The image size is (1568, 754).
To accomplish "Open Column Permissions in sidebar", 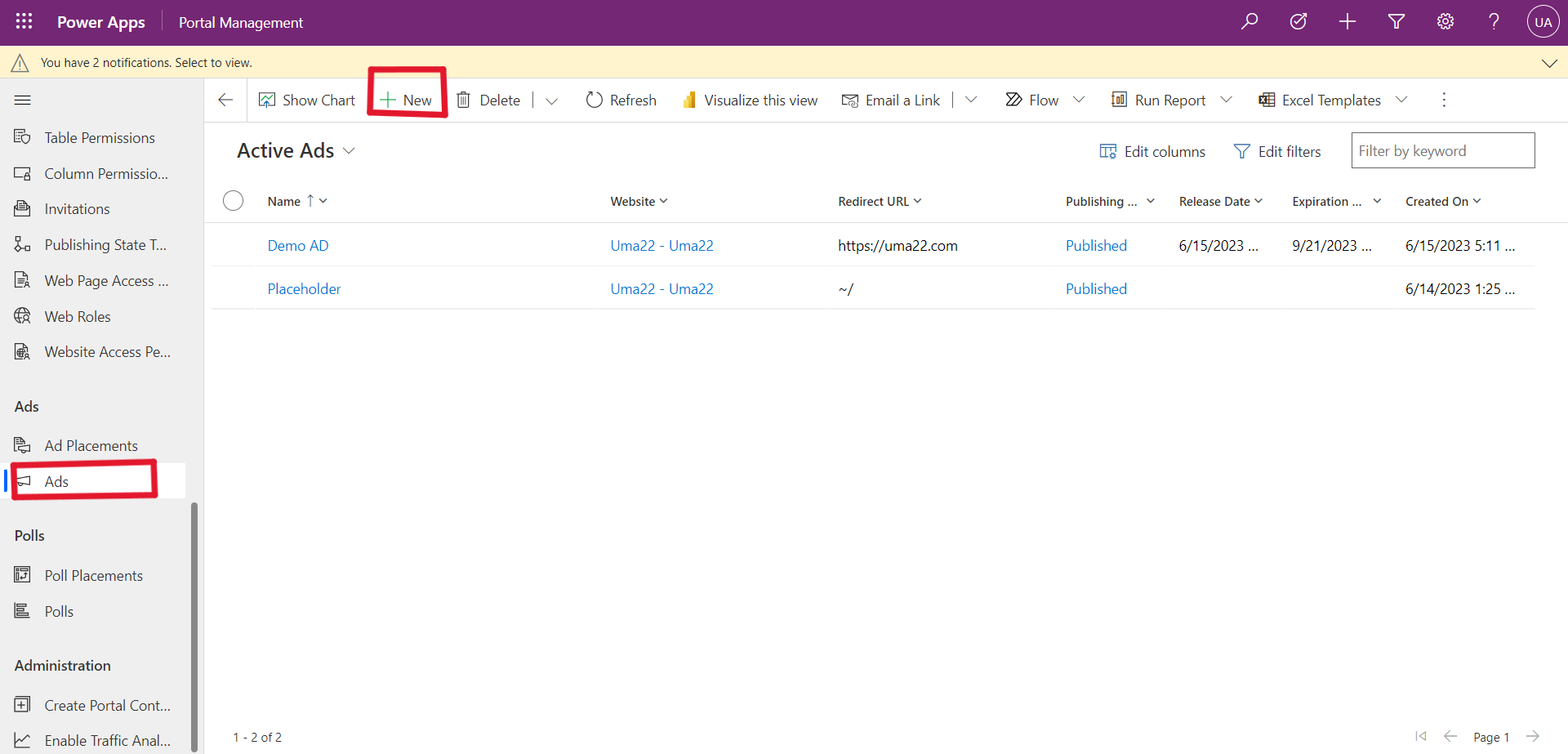I will click(93, 173).
